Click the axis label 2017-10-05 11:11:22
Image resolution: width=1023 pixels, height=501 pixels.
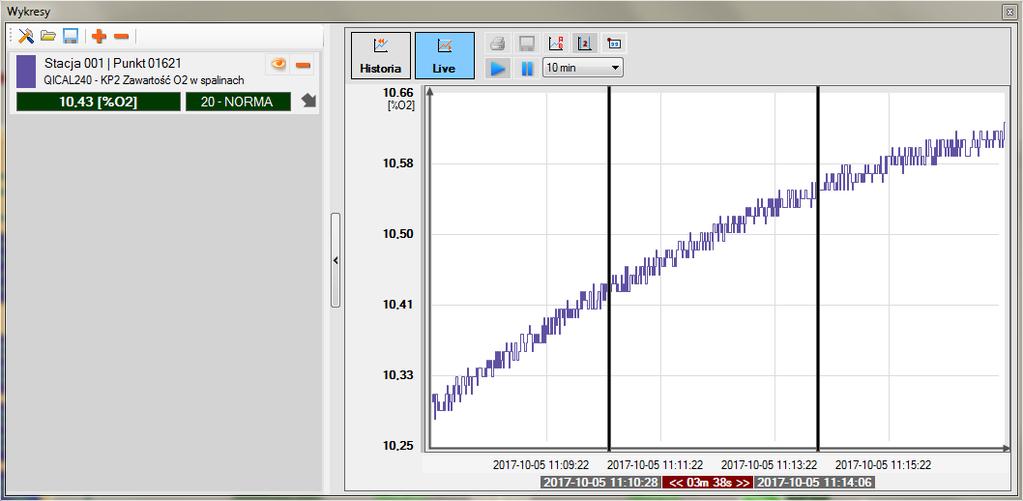tap(655, 465)
